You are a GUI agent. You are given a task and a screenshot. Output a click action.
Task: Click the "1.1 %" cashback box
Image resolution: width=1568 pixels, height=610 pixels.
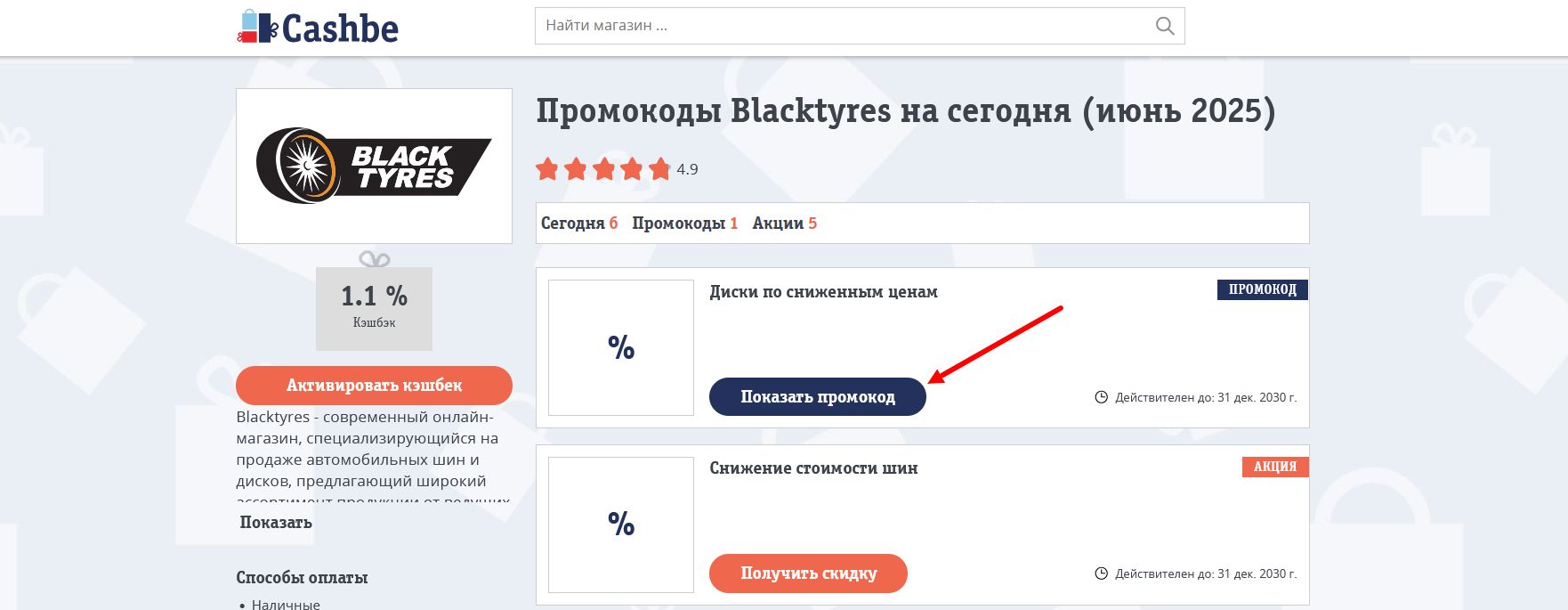point(374,308)
